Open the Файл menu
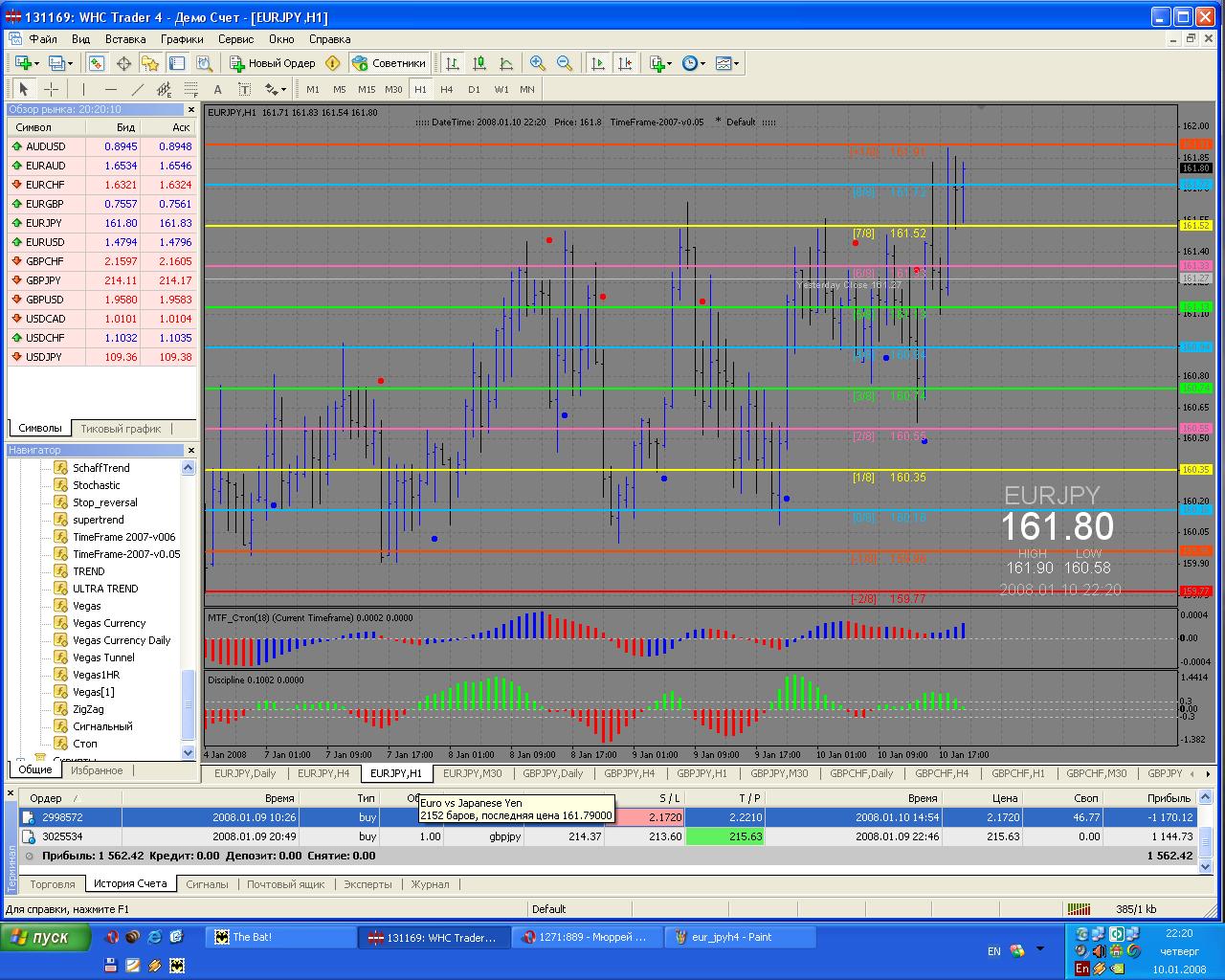The width and height of the screenshot is (1225, 980). (x=43, y=39)
